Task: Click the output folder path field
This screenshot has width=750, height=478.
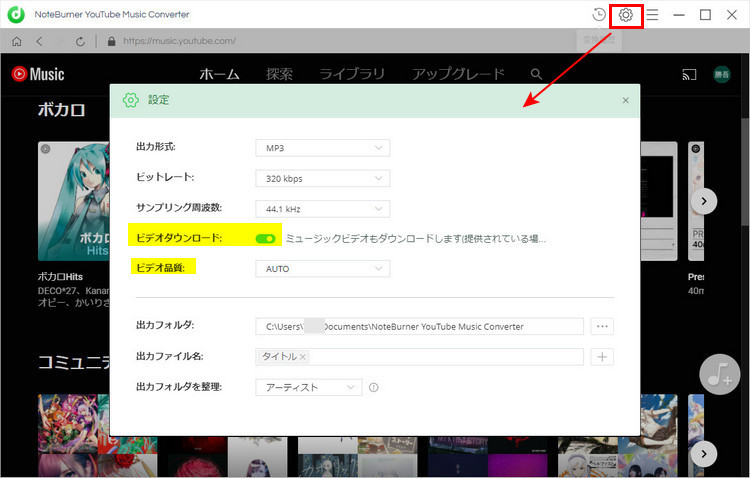Action: [x=419, y=326]
